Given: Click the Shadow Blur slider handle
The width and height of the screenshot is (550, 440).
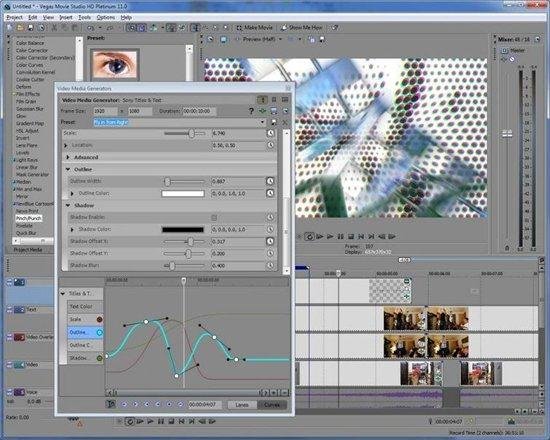Looking at the screenshot, I should (172, 266).
